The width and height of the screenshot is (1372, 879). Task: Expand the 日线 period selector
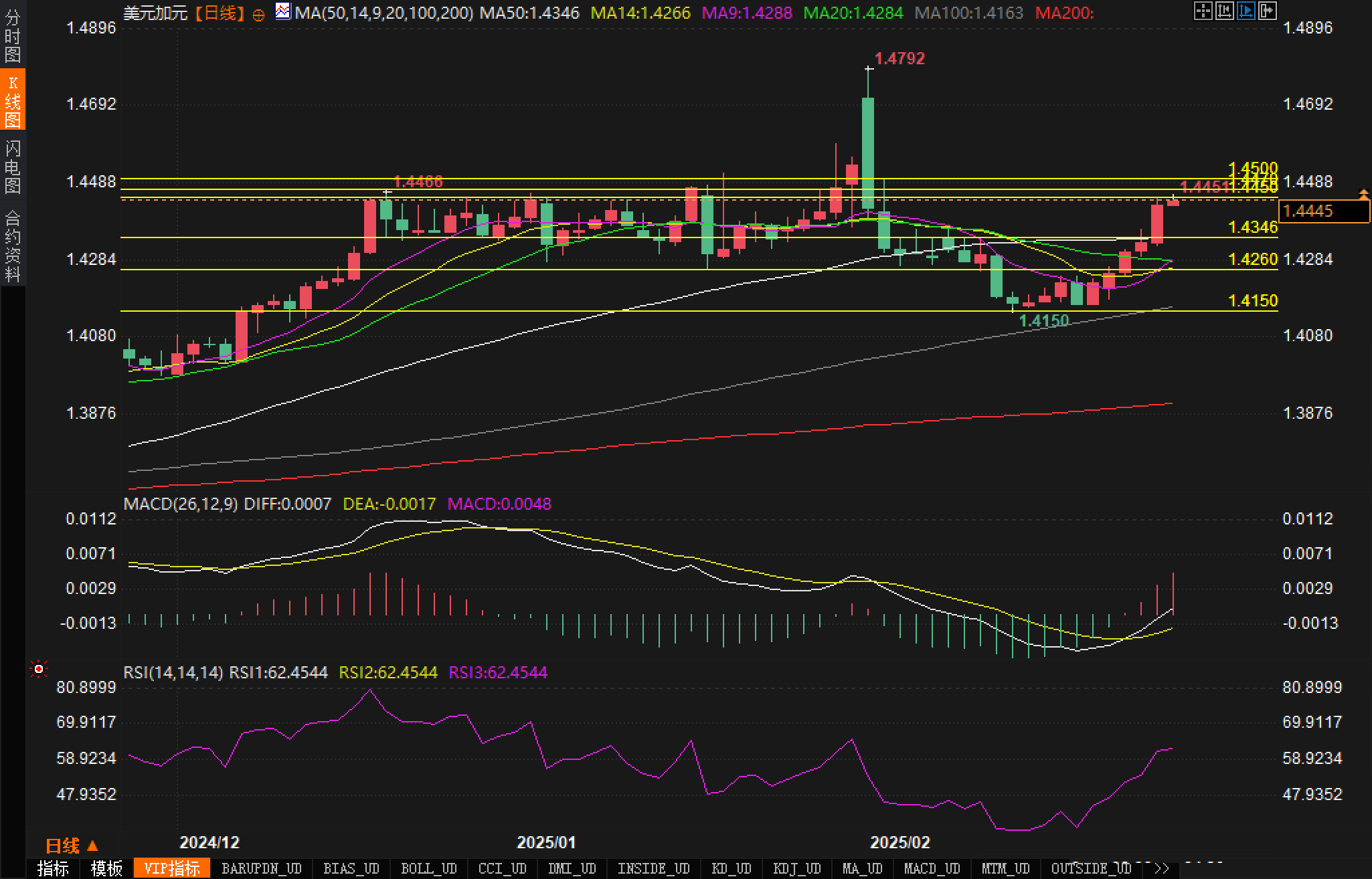click(x=72, y=846)
